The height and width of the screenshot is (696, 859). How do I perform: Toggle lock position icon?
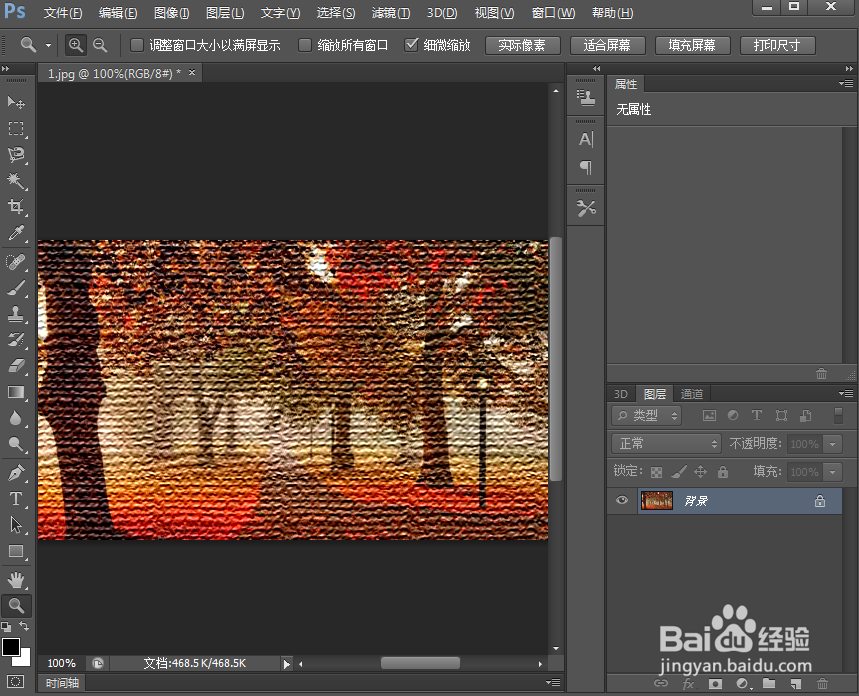point(701,471)
